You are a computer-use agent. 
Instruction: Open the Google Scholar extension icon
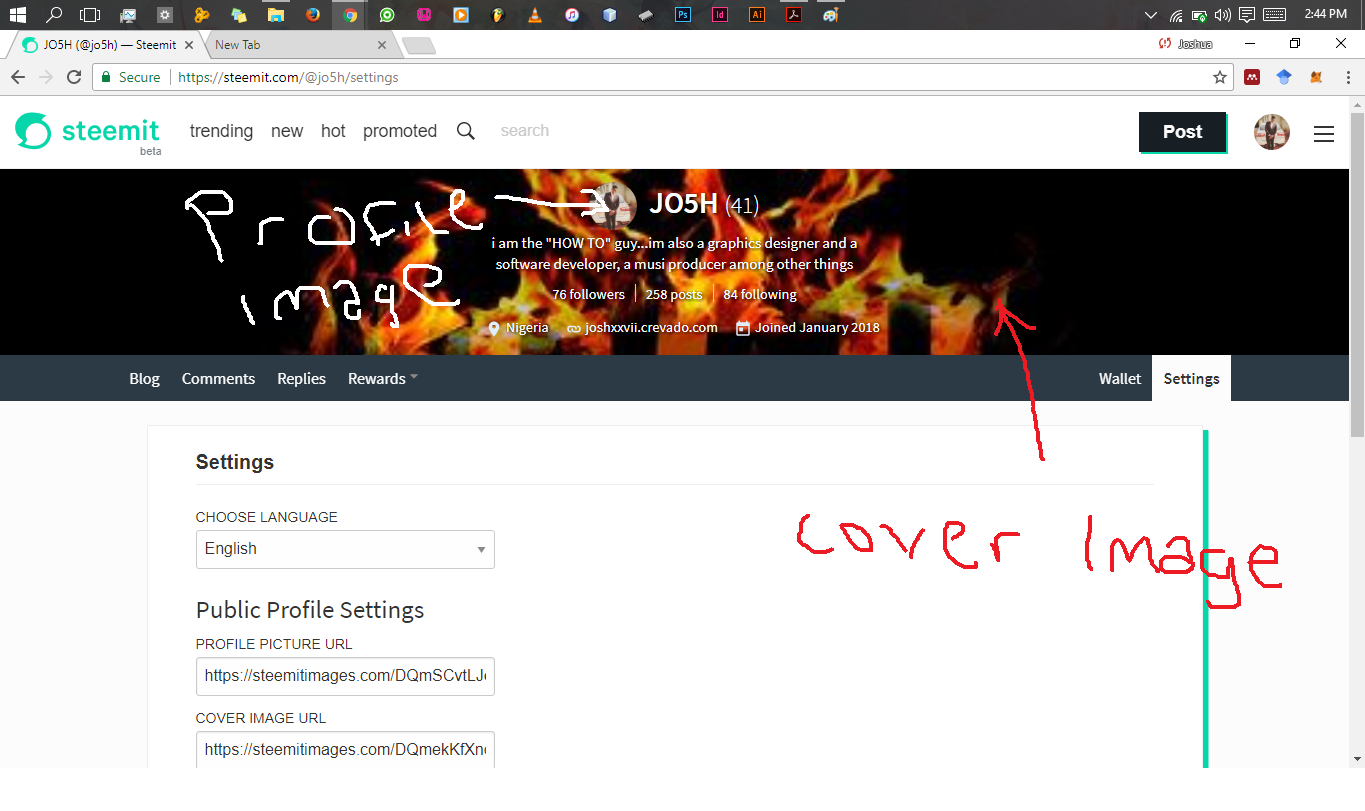pos(1284,77)
